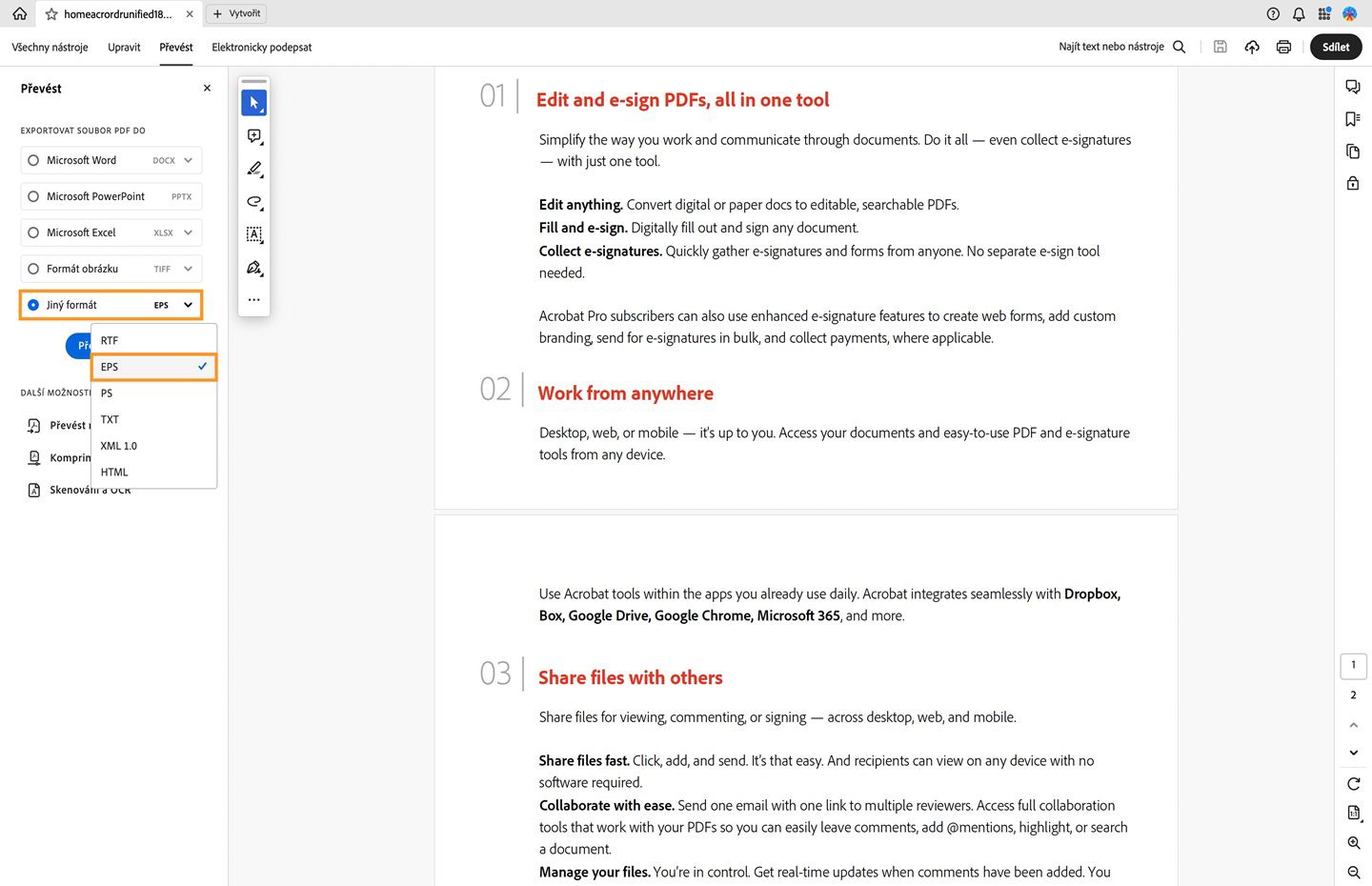
Task: Collapse the Jiný formát dropdown
Action: (x=187, y=304)
